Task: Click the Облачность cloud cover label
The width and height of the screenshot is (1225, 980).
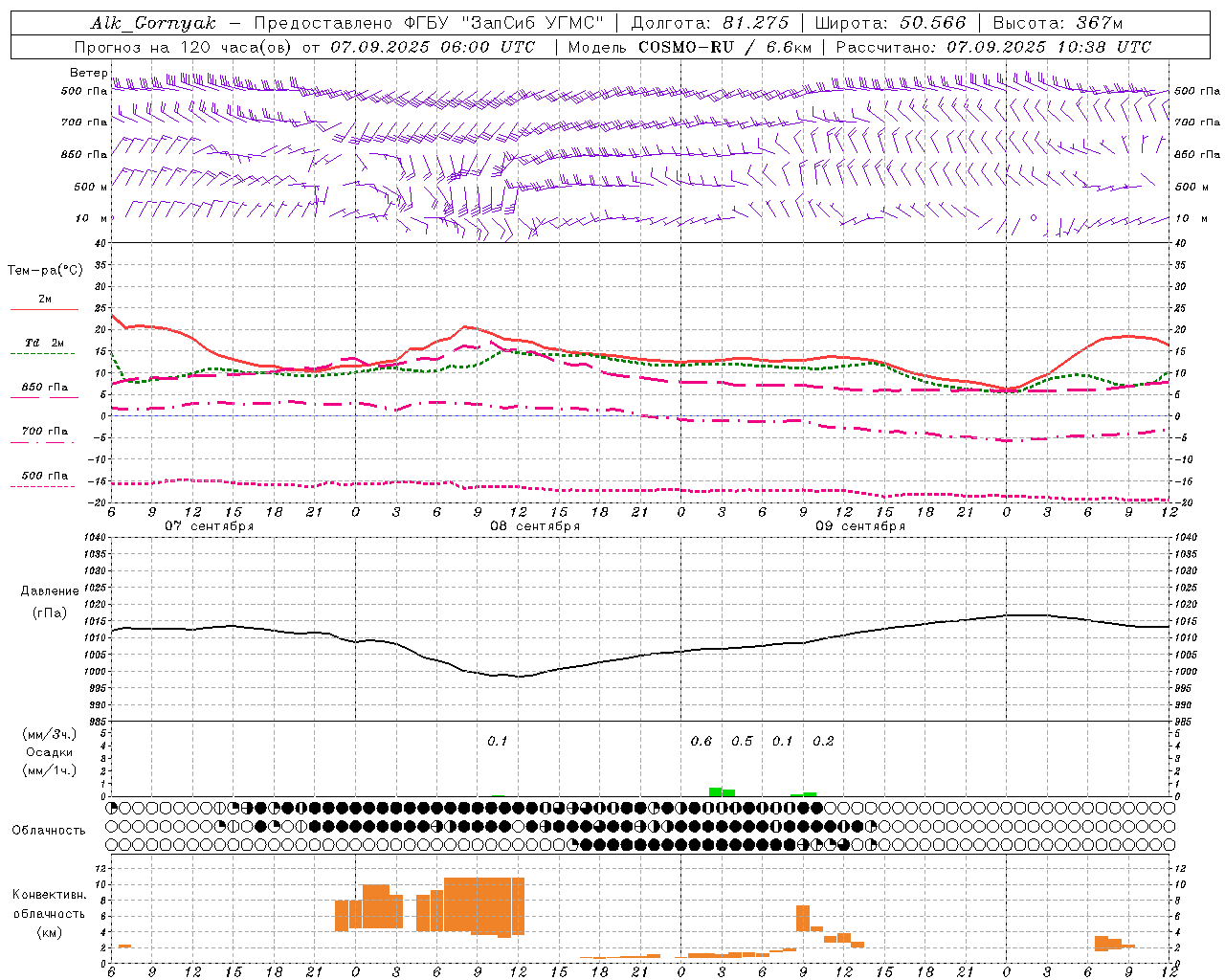Action: click(x=49, y=831)
